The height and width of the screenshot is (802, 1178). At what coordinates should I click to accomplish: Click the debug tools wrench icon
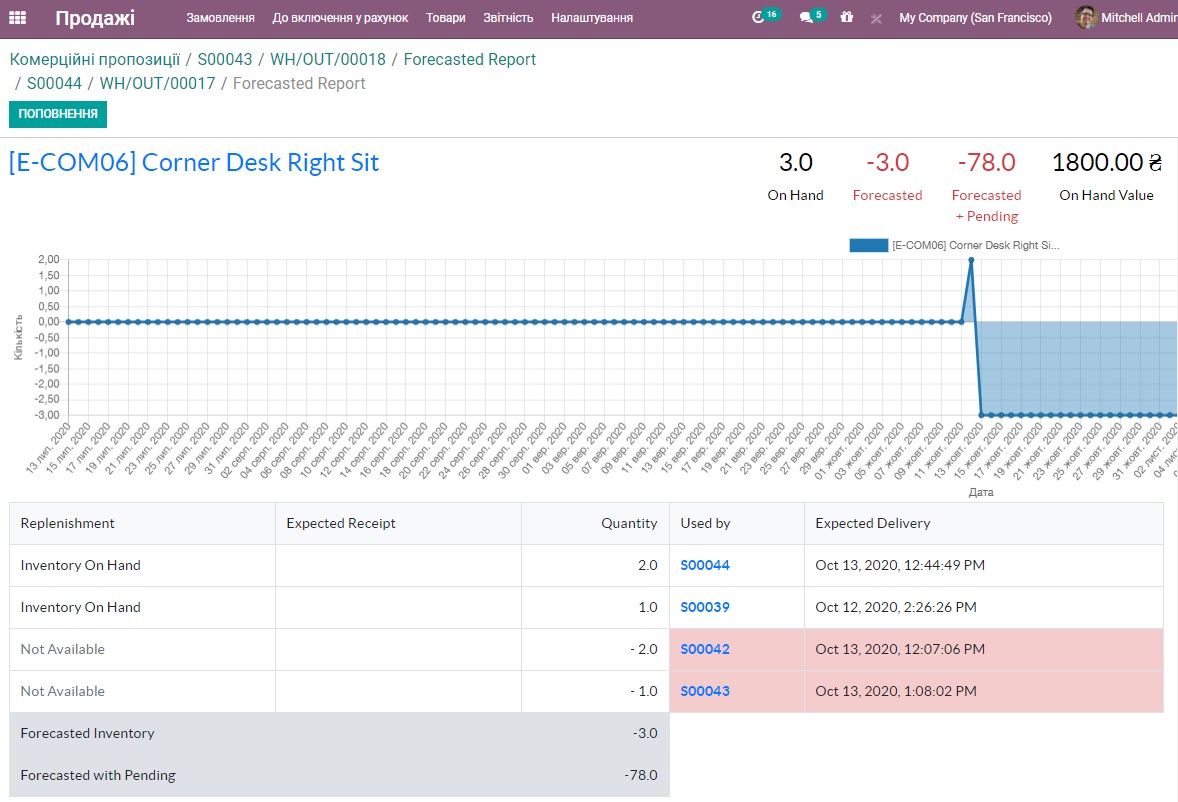coord(876,18)
